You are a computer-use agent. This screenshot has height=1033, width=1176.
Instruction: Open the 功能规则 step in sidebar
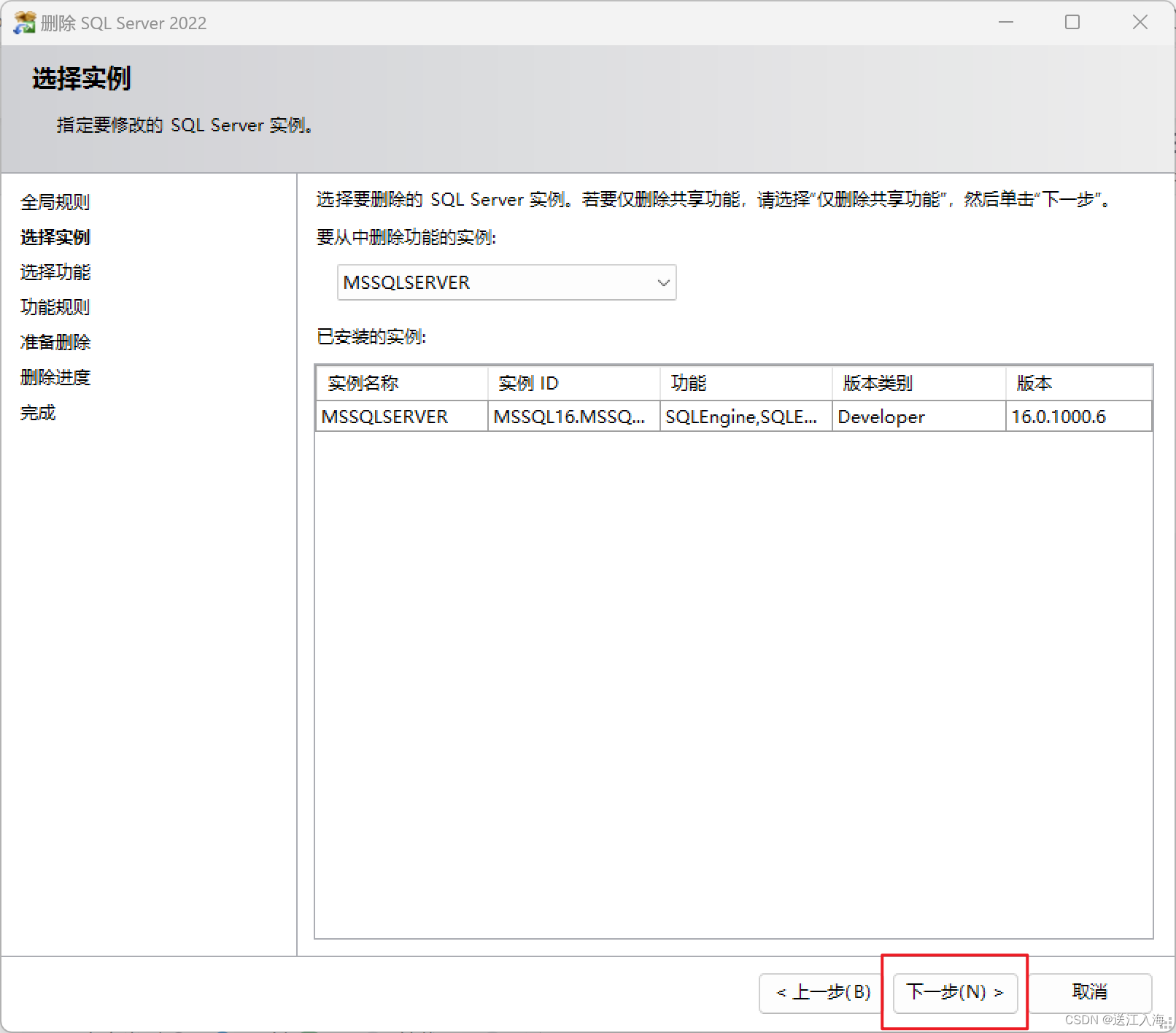pos(55,307)
